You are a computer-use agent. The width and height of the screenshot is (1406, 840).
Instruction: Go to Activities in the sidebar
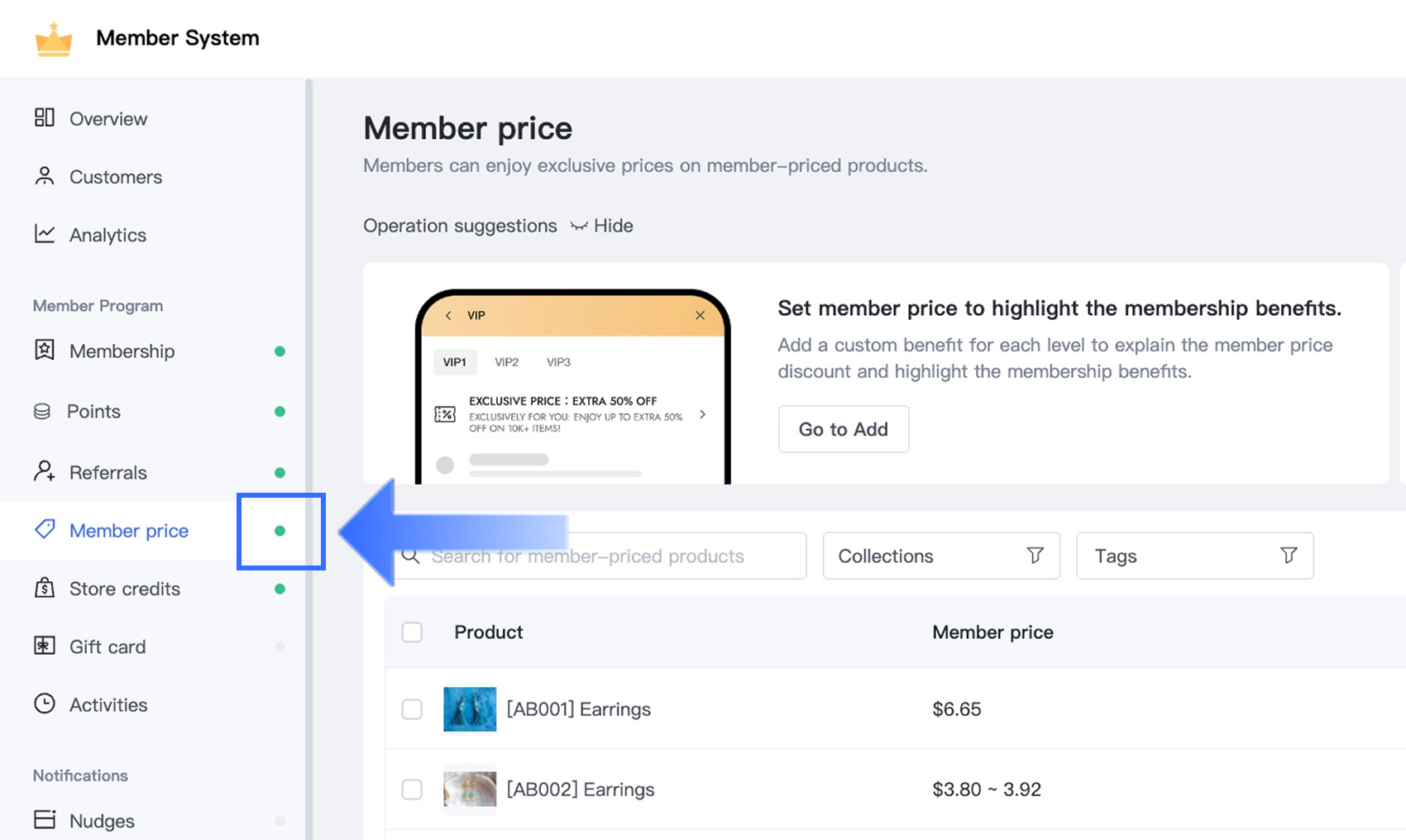click(x=108, y=704)
